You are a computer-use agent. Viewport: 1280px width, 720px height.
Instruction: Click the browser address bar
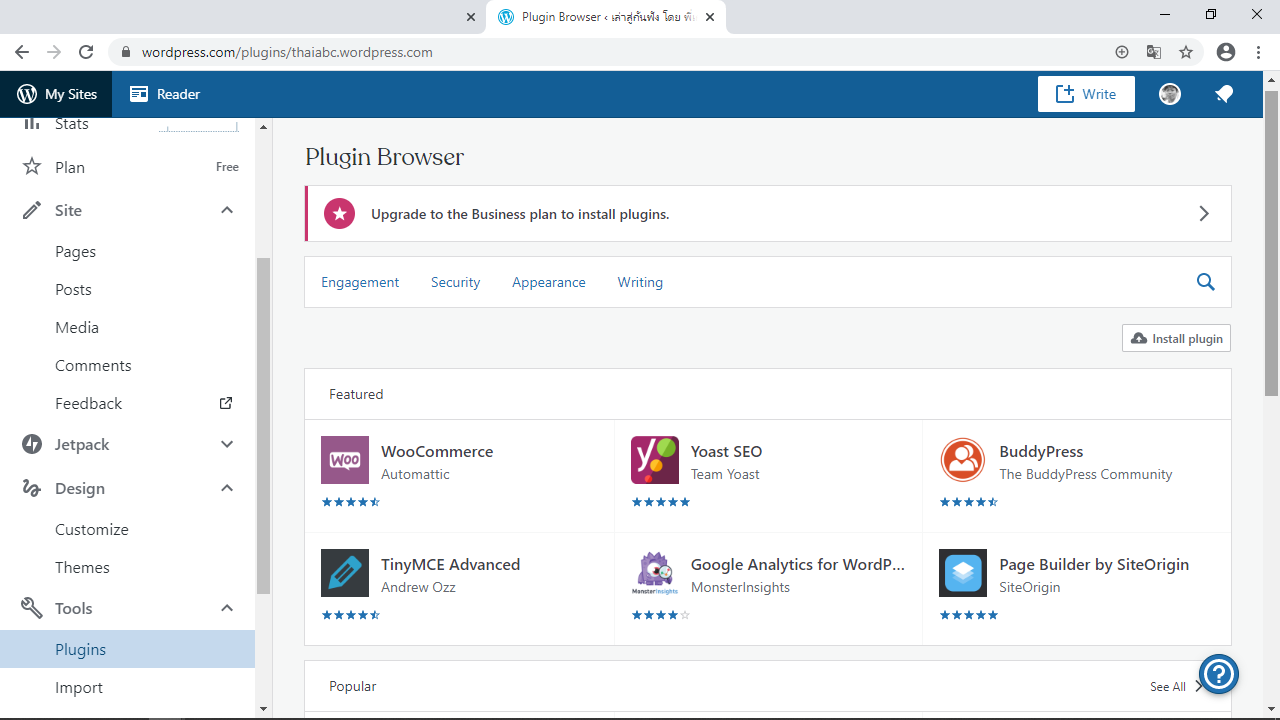[600, 52]
